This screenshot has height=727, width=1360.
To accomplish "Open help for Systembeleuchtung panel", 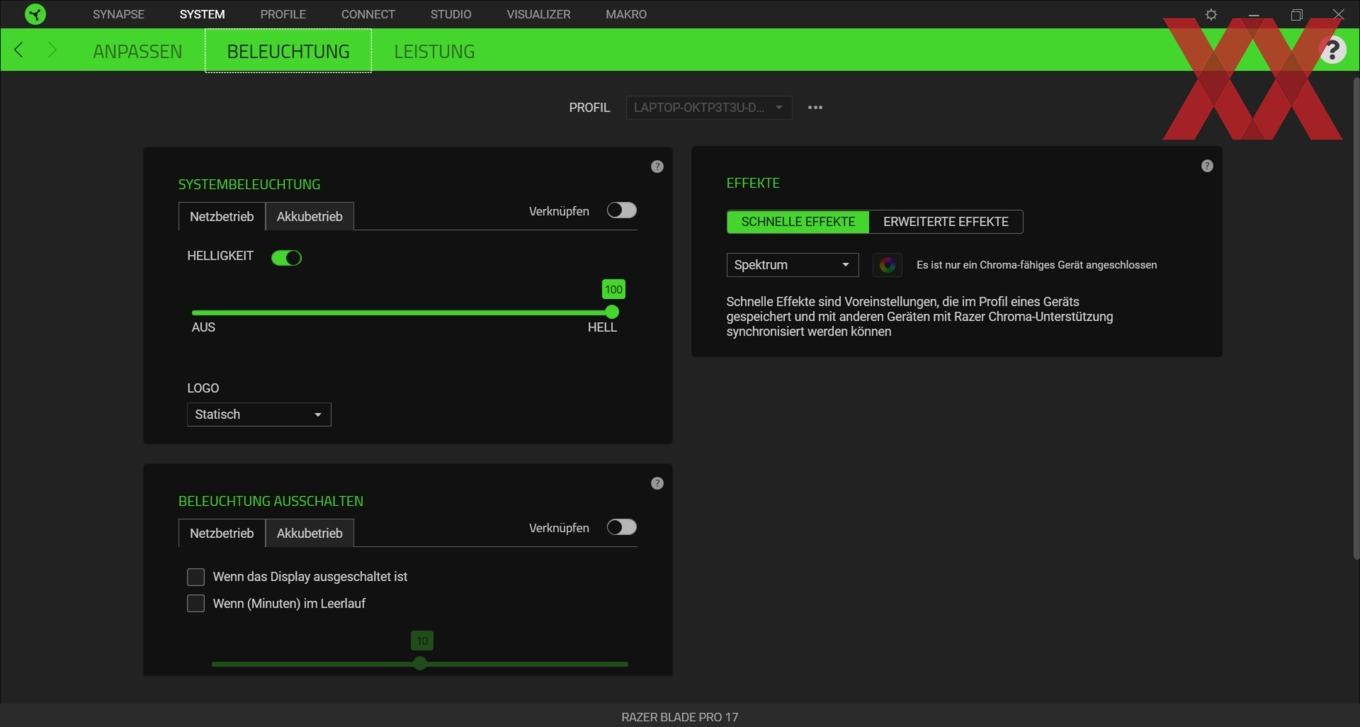I will pos(657,167).
